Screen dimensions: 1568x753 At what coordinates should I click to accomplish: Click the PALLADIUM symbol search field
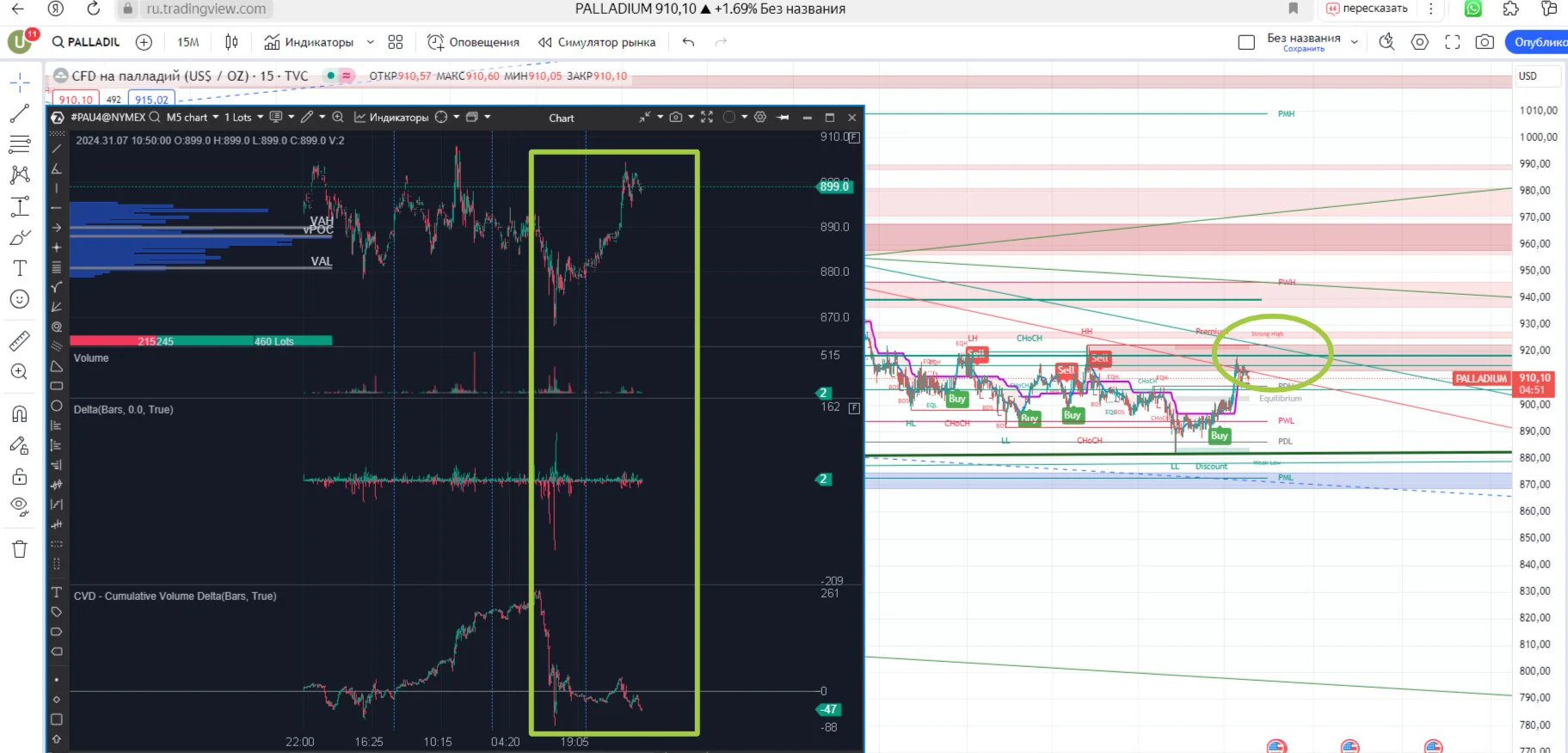(86, 42)
